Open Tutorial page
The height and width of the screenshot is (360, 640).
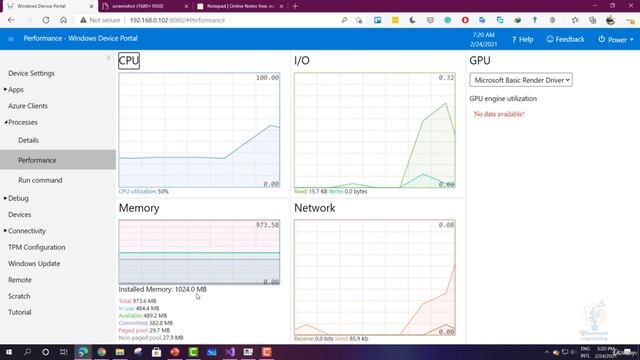[20, 312]
